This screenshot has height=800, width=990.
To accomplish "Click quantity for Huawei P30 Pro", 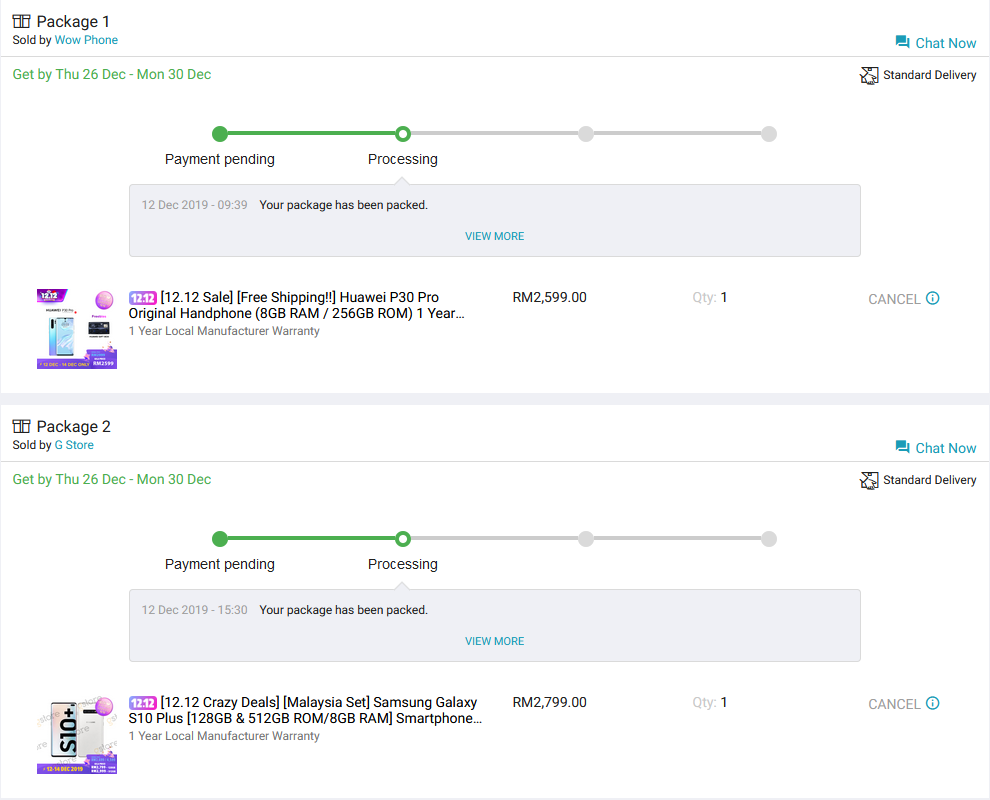I will 710,297.
